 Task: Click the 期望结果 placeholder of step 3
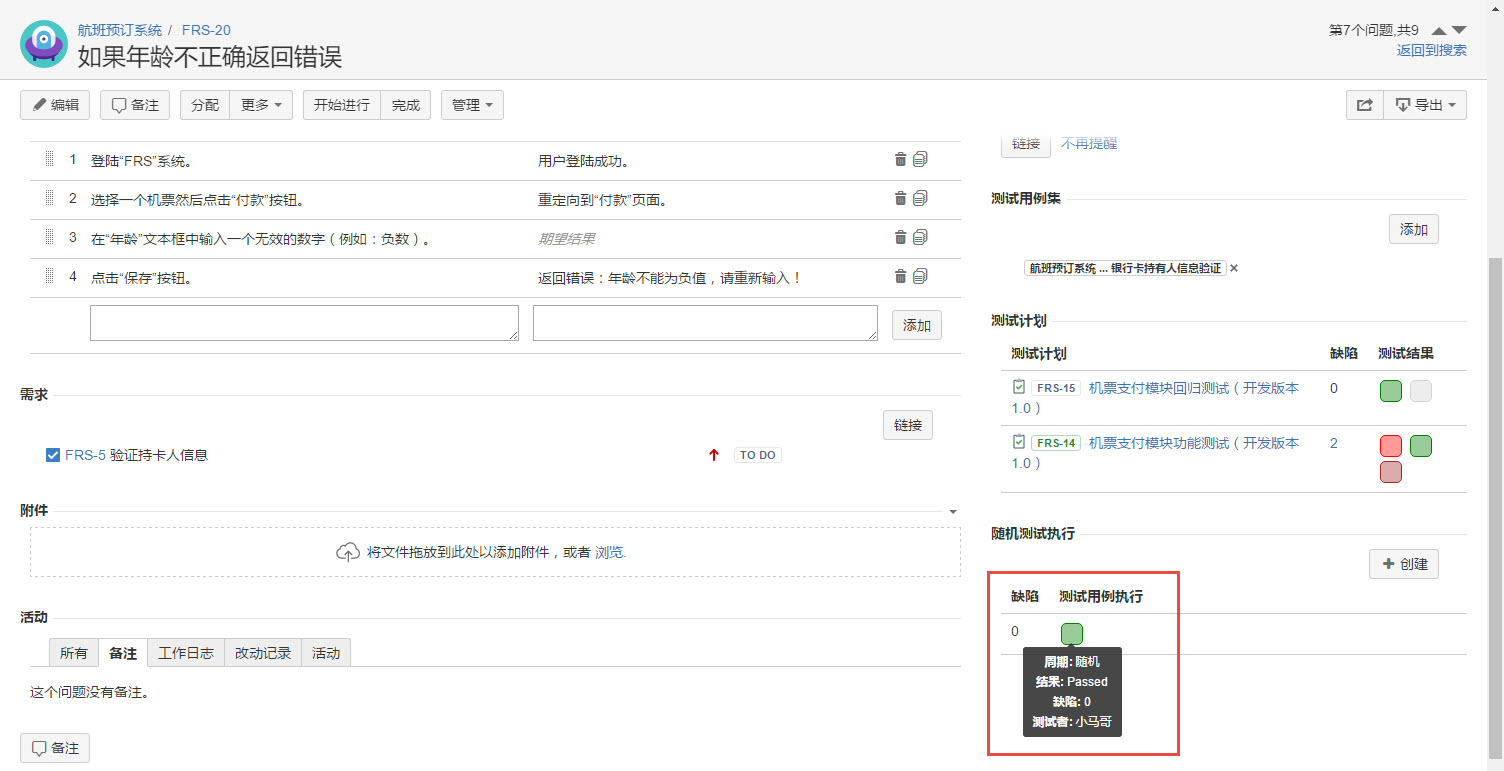point(567,239)
